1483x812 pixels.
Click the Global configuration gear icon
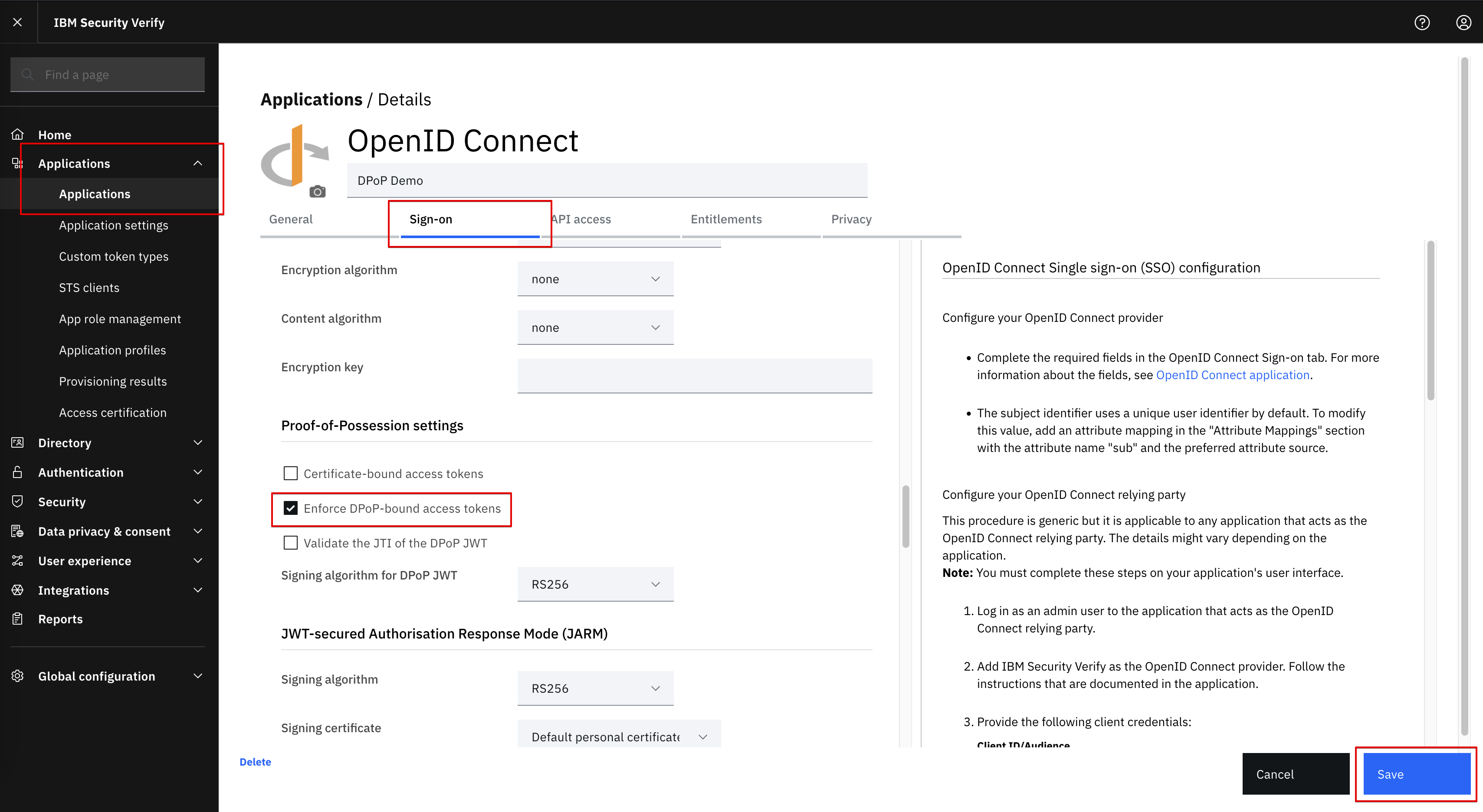coord(17,676)
